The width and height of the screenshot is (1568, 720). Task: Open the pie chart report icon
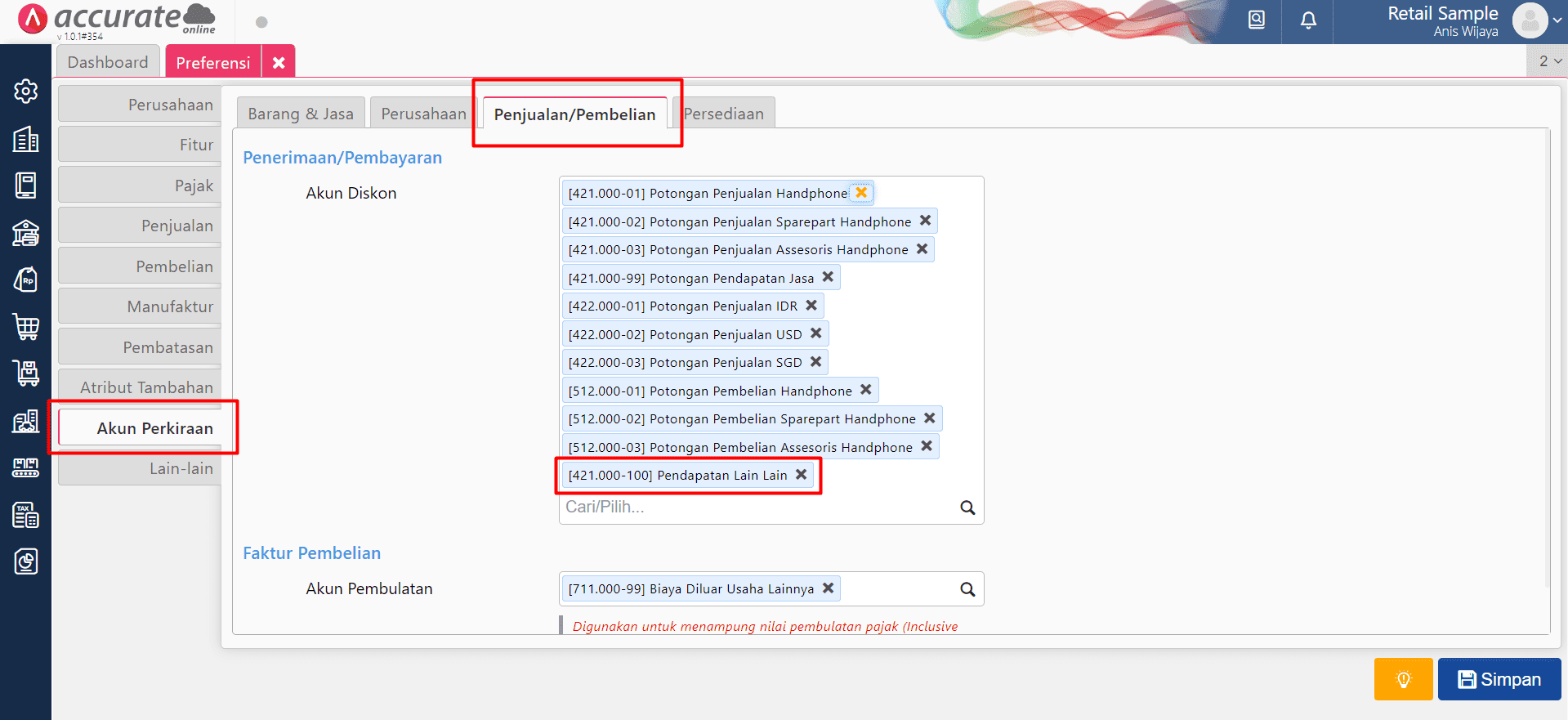[25, 561]
